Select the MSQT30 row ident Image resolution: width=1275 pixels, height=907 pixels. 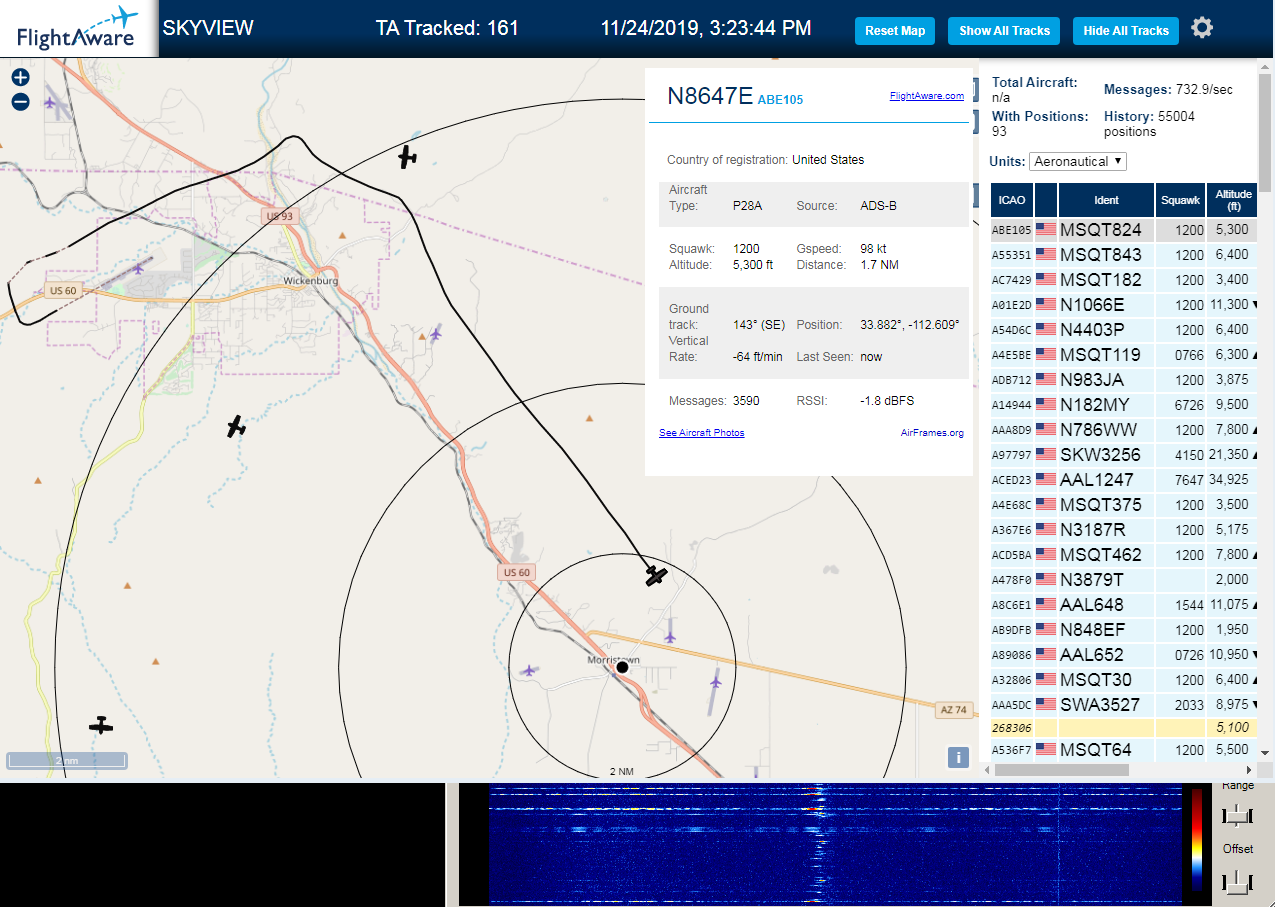1096,680
